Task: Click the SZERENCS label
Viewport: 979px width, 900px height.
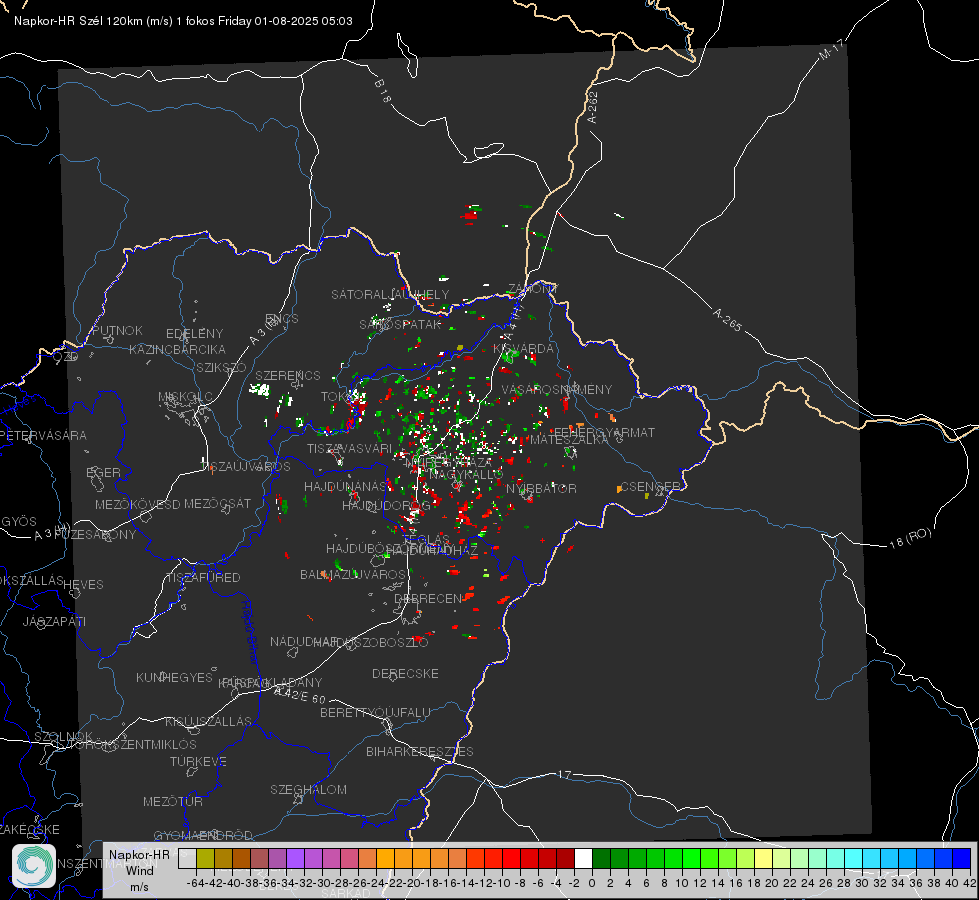Action: [288, 375]
